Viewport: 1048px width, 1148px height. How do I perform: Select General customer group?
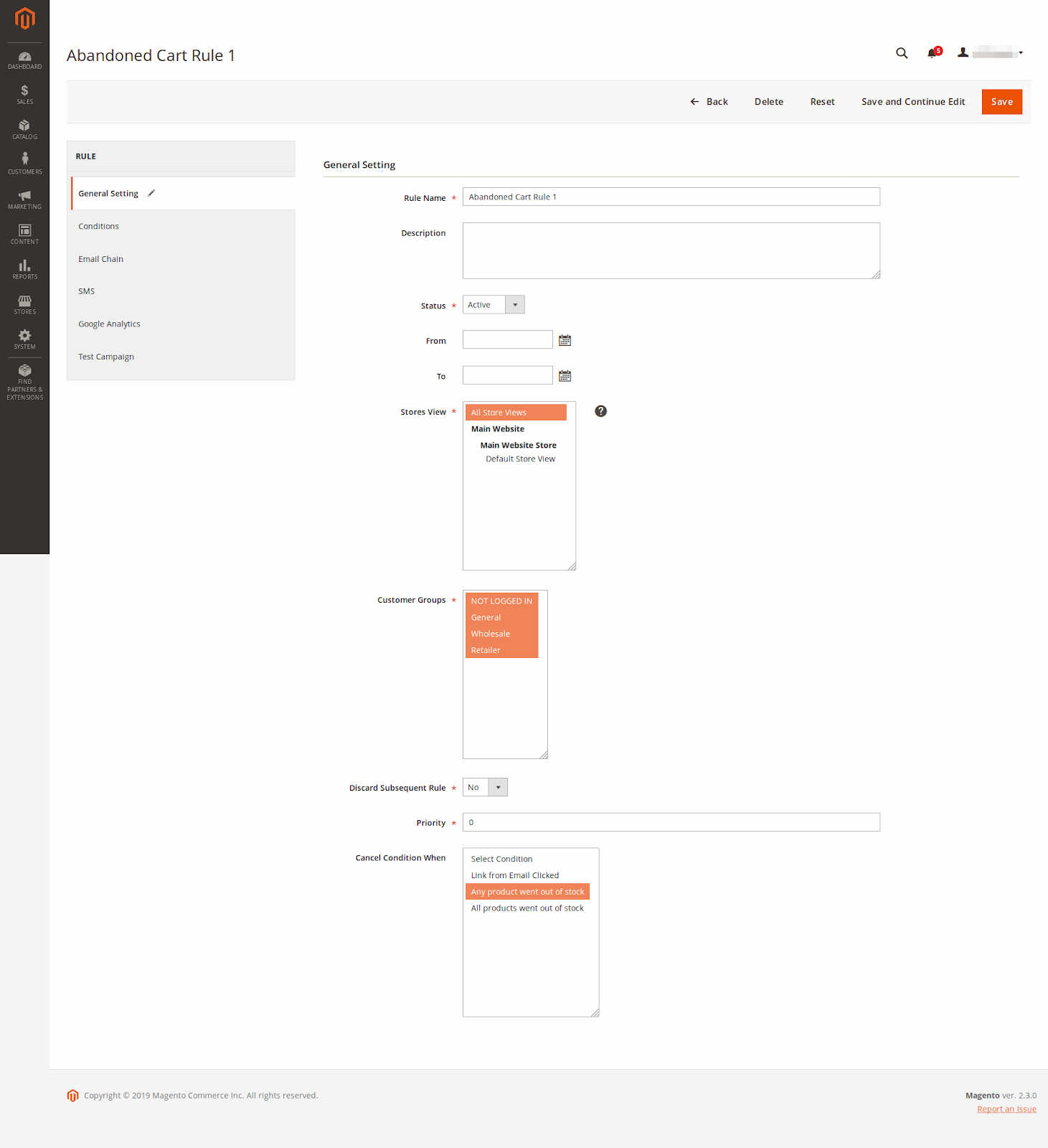coord(501,618)
